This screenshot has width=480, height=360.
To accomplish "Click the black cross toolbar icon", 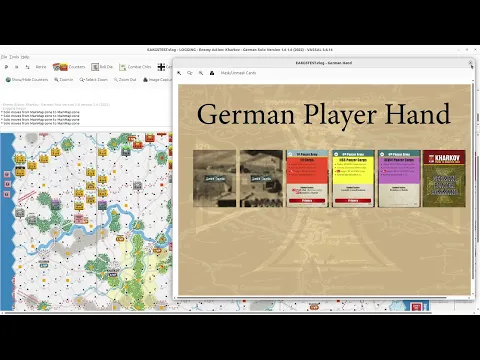I will point(161,67).
